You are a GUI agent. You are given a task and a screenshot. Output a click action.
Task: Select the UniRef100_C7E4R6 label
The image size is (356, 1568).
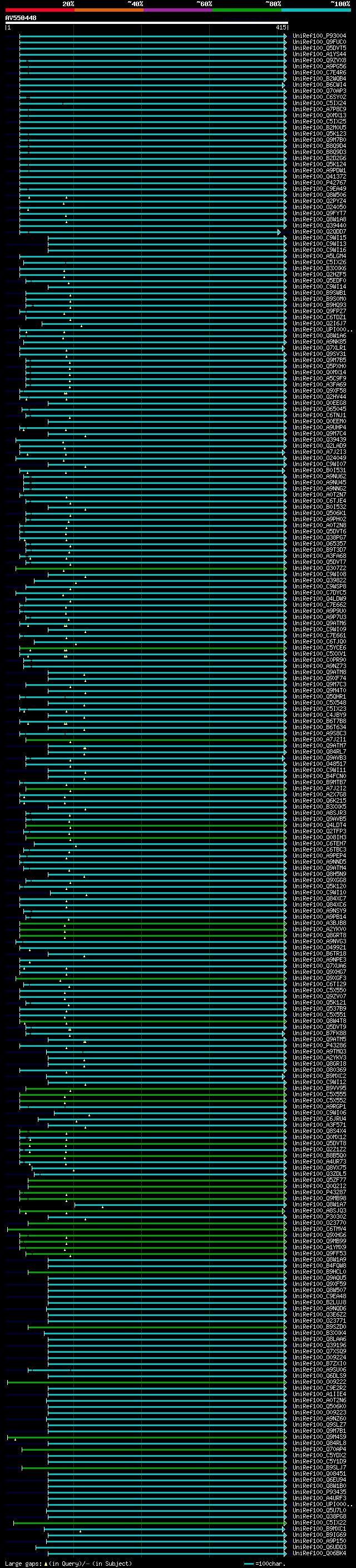click(x=319, y=72)
